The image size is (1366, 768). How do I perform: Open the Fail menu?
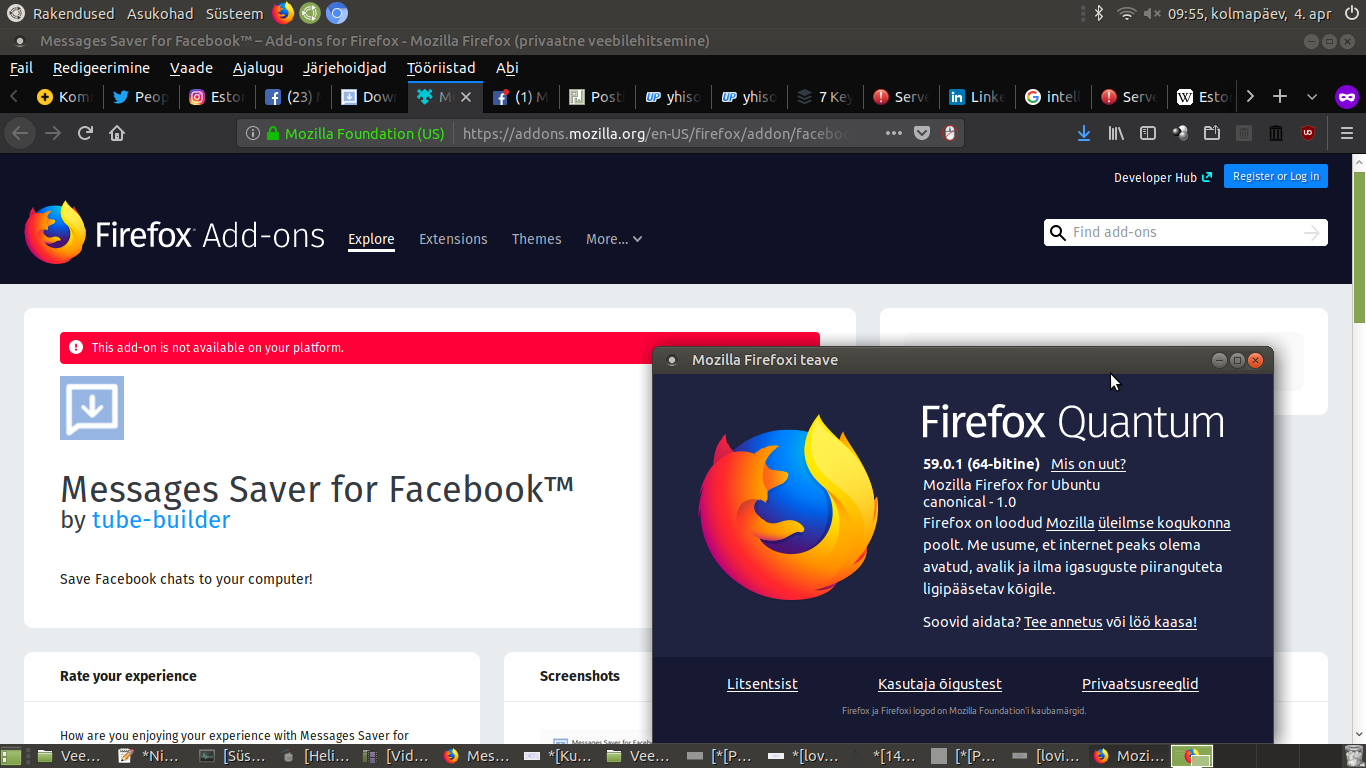21,68
